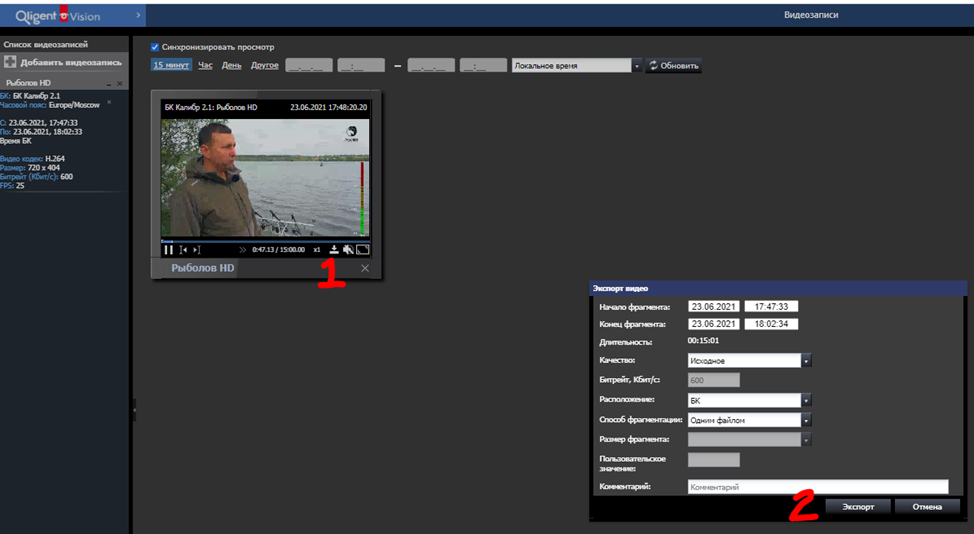Click the Рыболов HD tile title label

point(203,268)
